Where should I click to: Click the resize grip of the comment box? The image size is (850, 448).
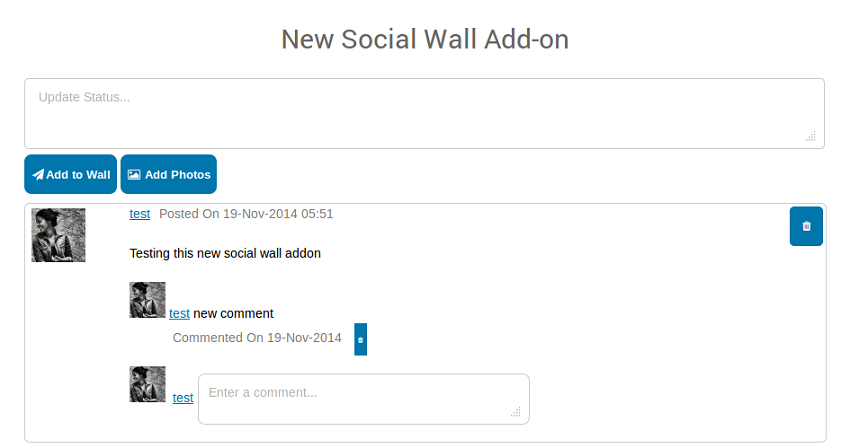(516, 411)
